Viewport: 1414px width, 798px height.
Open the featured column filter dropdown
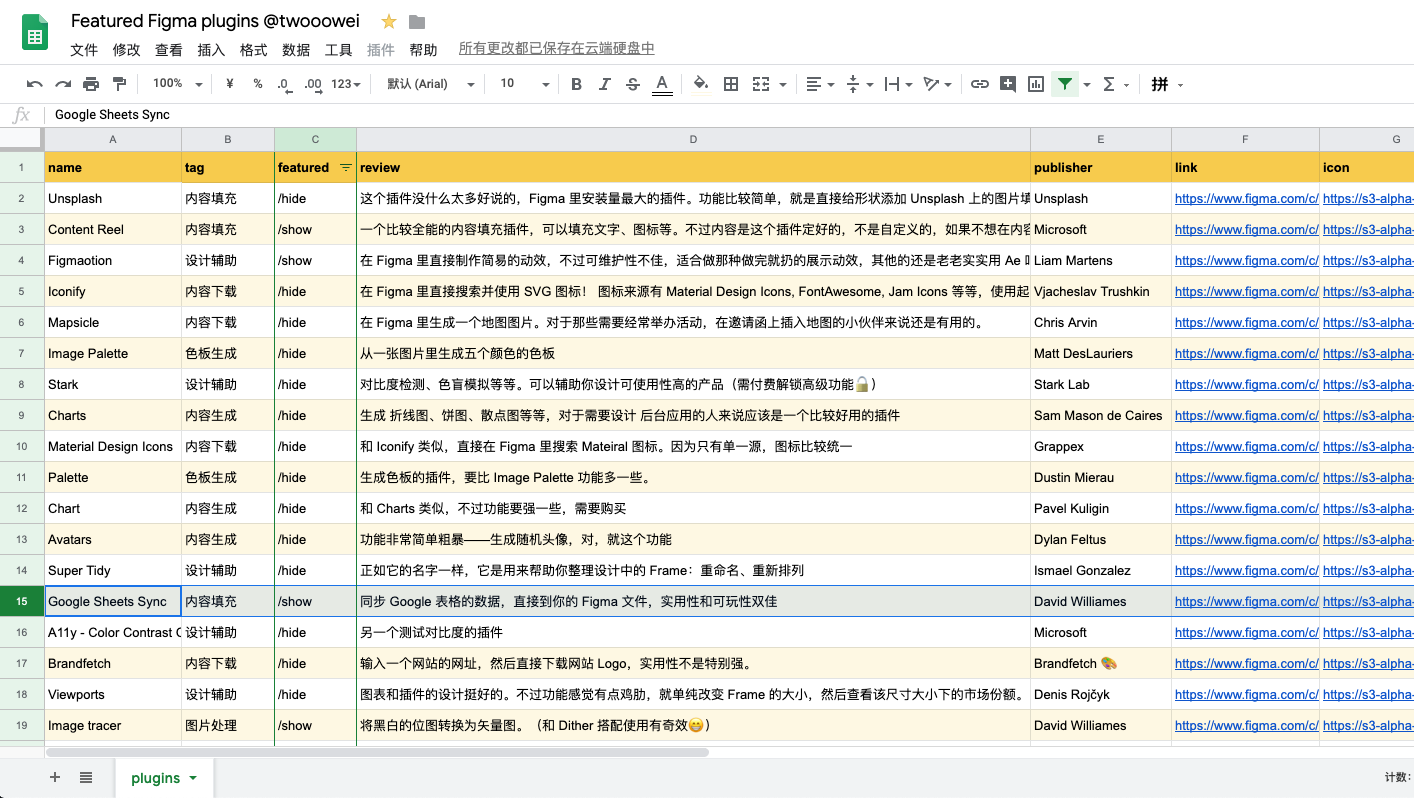point(346,167)
